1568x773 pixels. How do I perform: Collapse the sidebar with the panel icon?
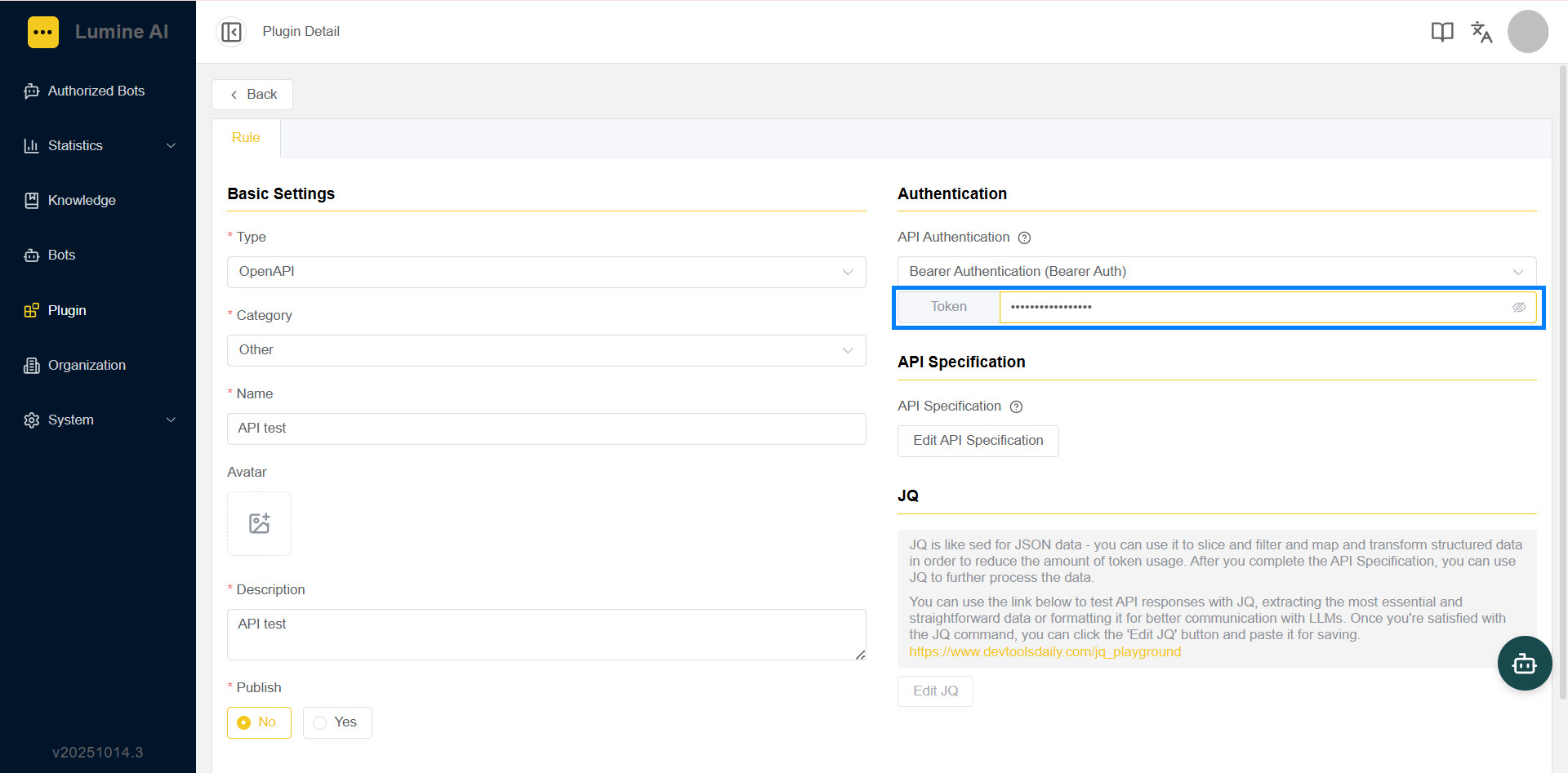click(x=231, y=32)
